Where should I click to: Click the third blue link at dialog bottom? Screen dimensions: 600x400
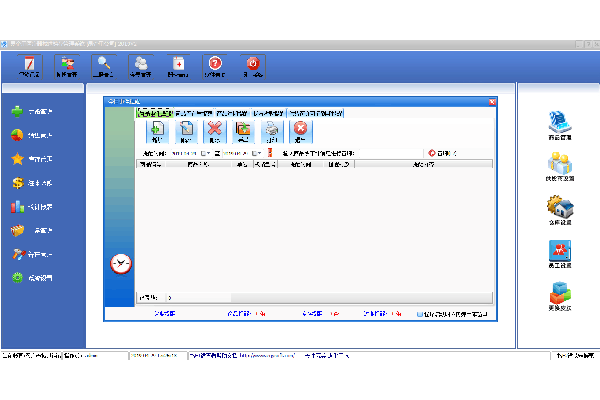click(312, 313)
